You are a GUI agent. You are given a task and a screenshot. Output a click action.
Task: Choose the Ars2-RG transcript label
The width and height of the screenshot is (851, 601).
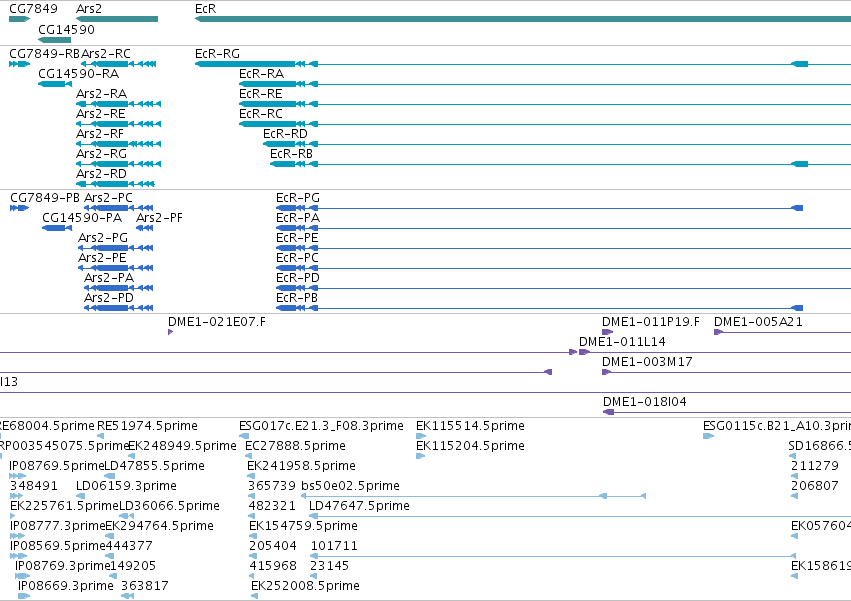[101, 154]
